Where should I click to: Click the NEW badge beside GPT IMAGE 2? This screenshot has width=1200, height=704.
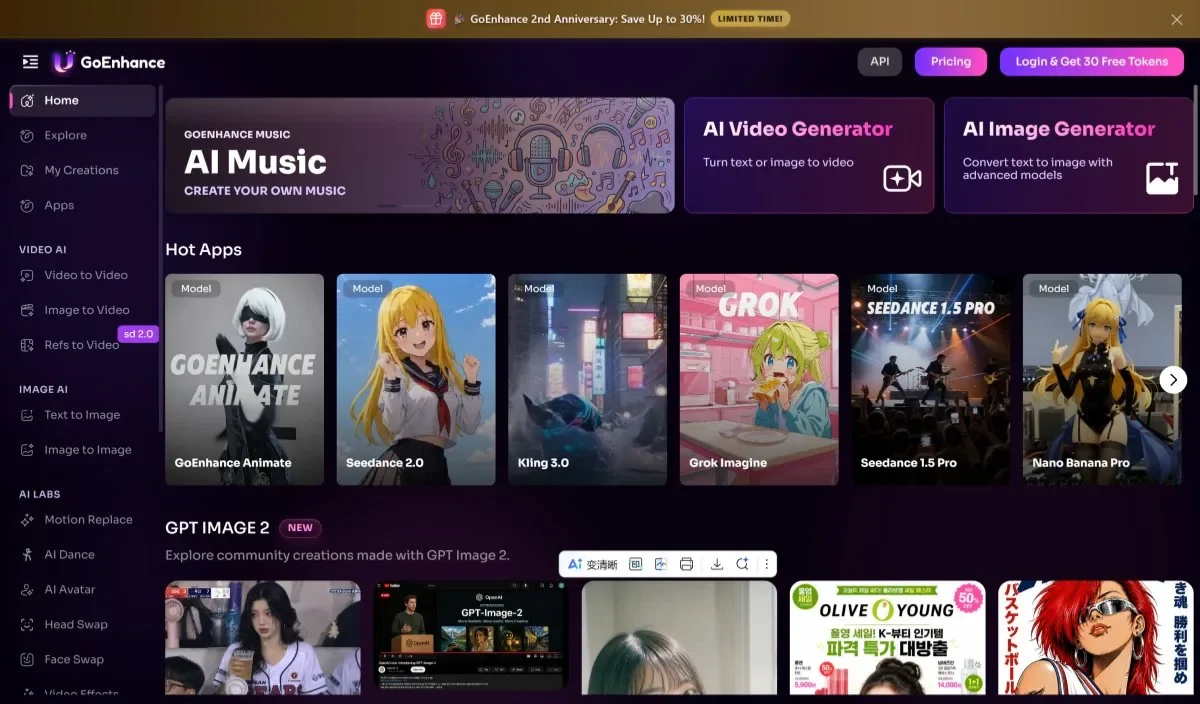click(x=300, y=528)
